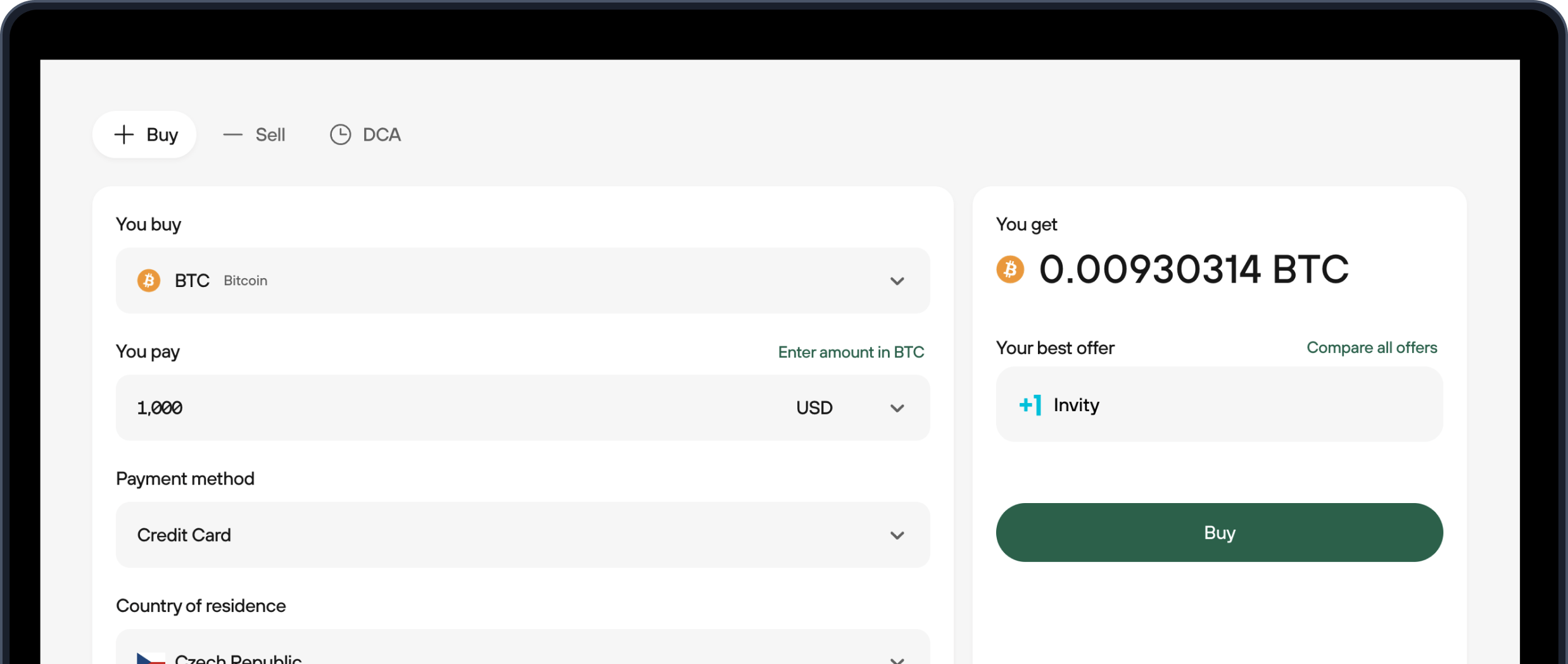Image resolution: width=1568 pixels, height=664 pixels.
Task: Click the Bitcoin logo in You buy field
Action: tap(149, 280)
